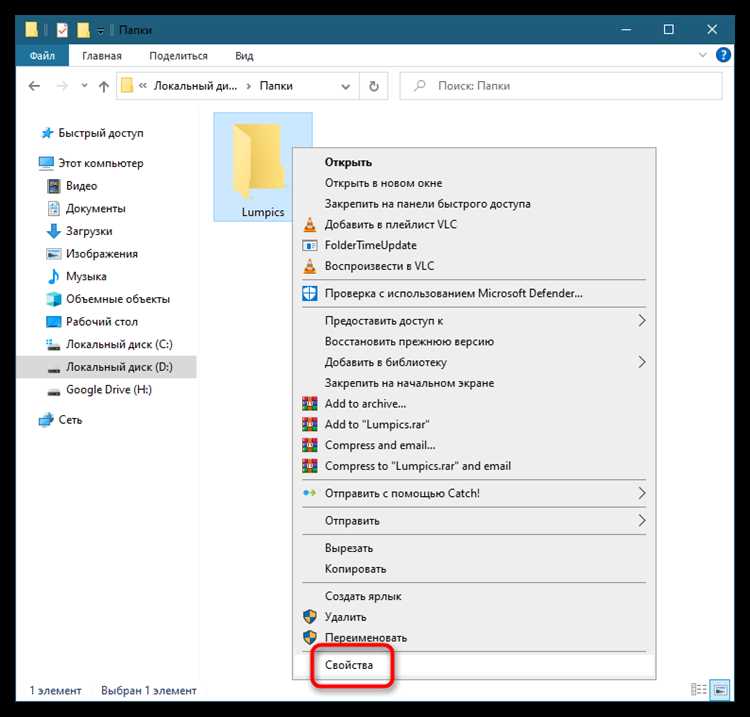Open Документы in navigation pane
The image size is (750, 717).
coord(96,209)
